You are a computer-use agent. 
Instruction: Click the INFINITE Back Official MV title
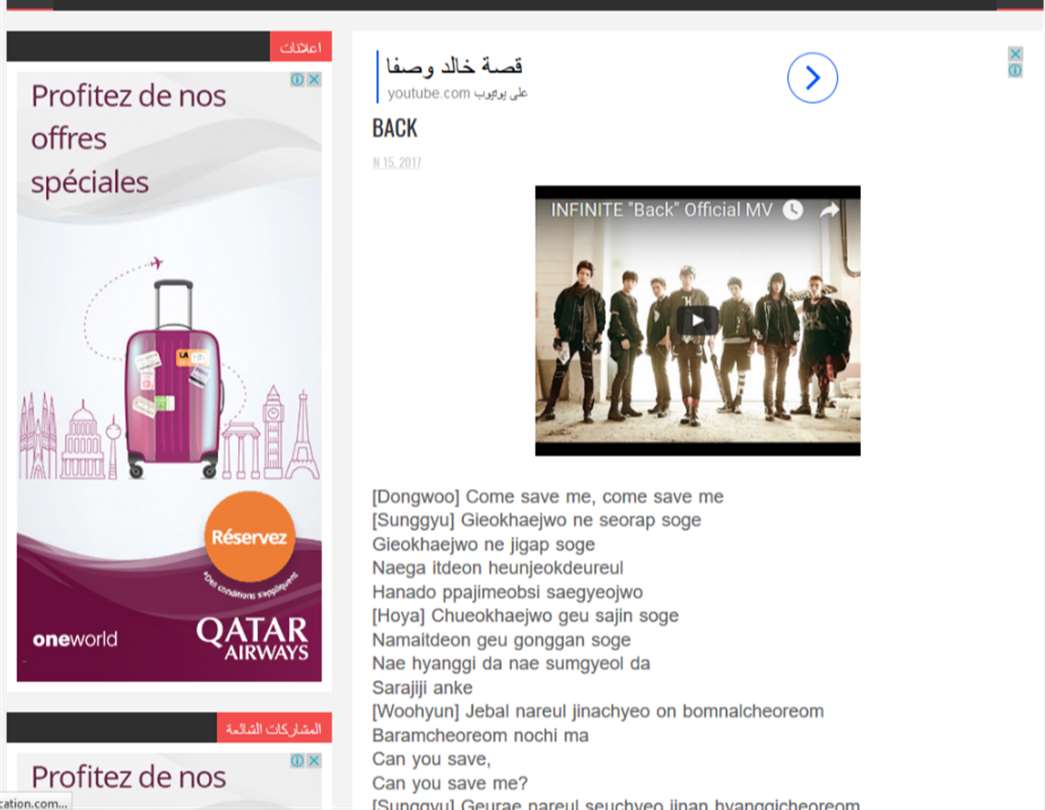point(661,210)
